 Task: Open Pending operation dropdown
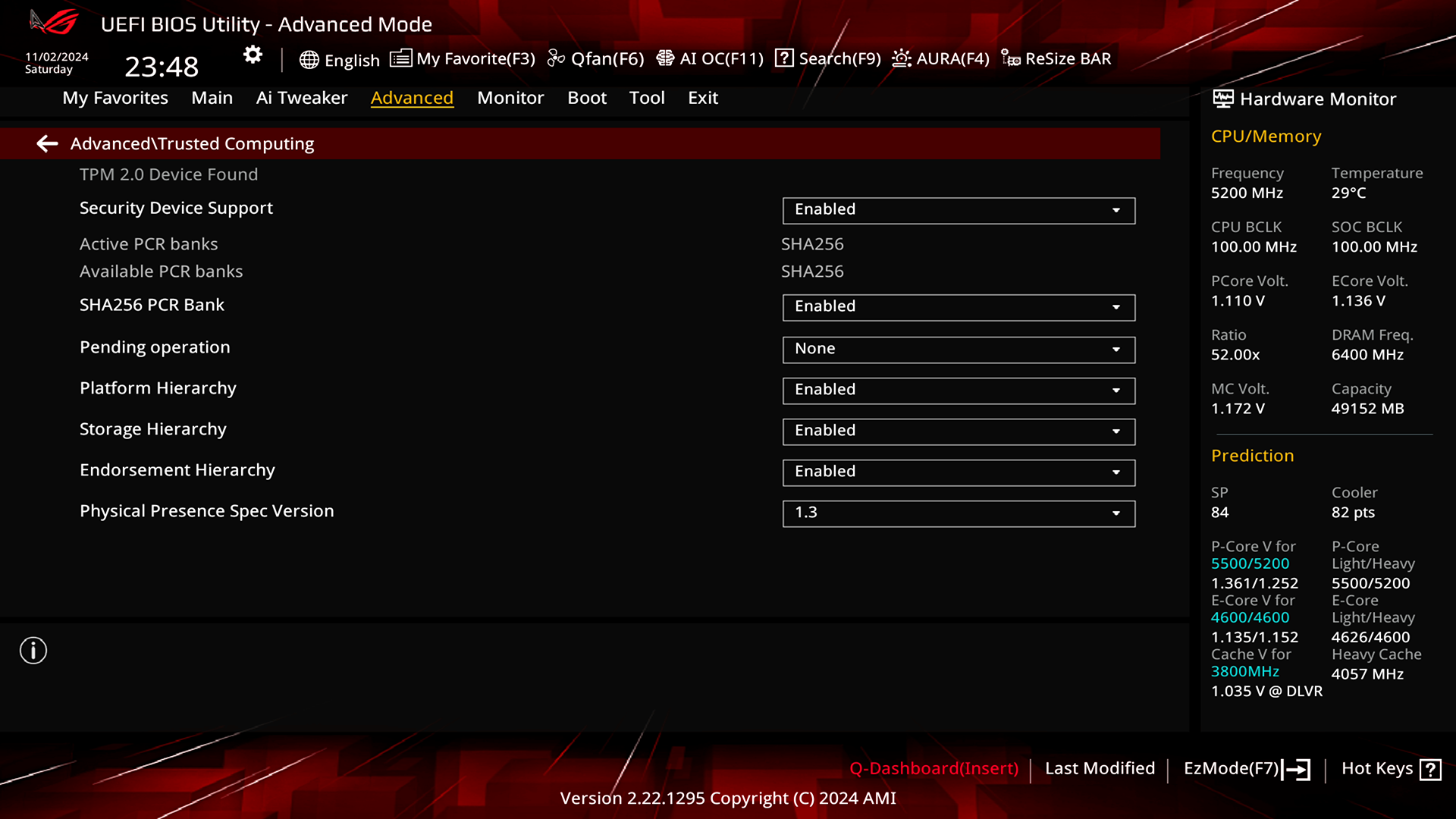[959, 350]
